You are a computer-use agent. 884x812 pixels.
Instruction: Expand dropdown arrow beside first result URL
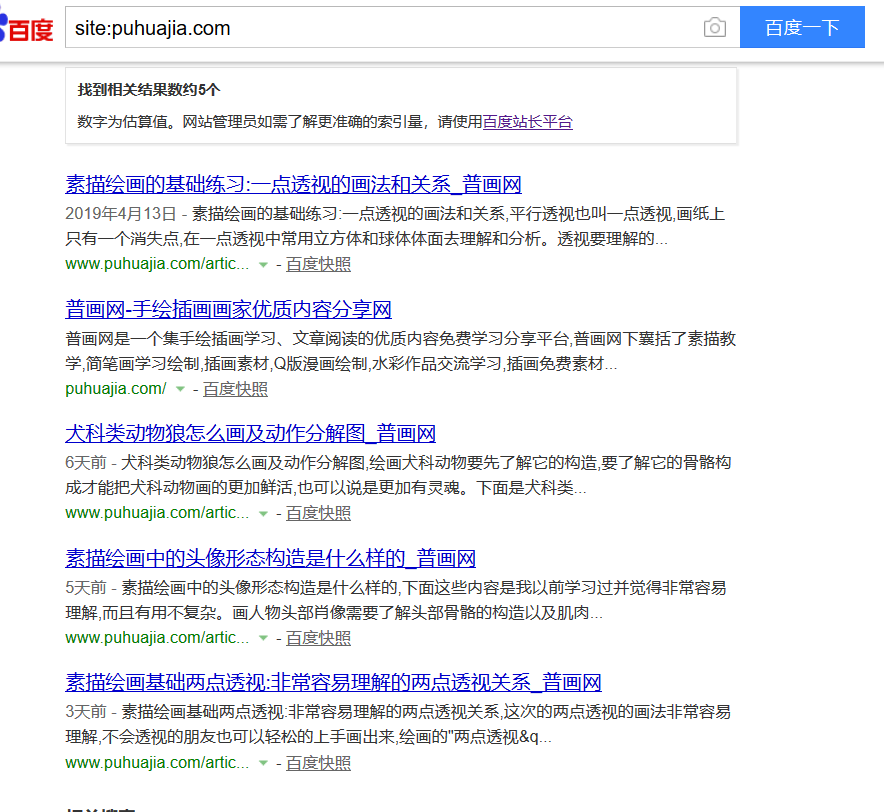263,264
